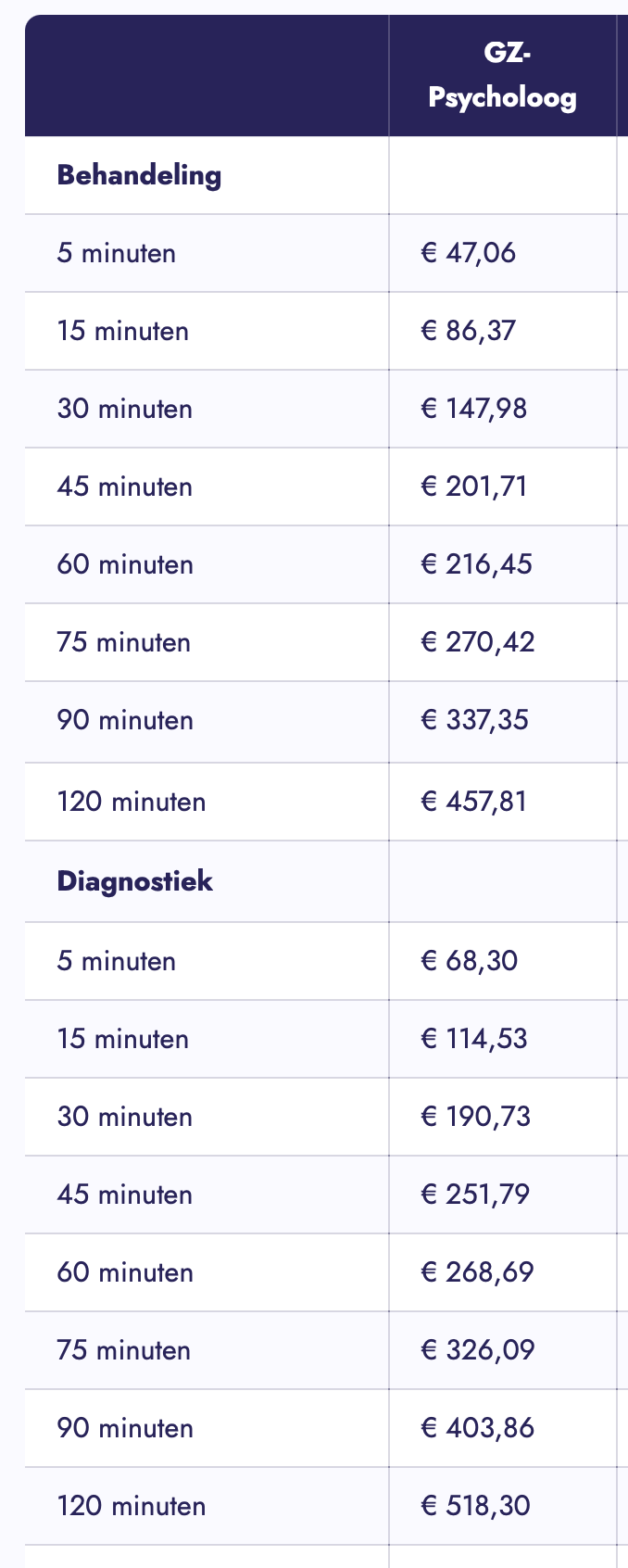This screenshot has width=628, height=1568.
Task: Select the € 337,35 price cell
Action: (x=474, y=720)
